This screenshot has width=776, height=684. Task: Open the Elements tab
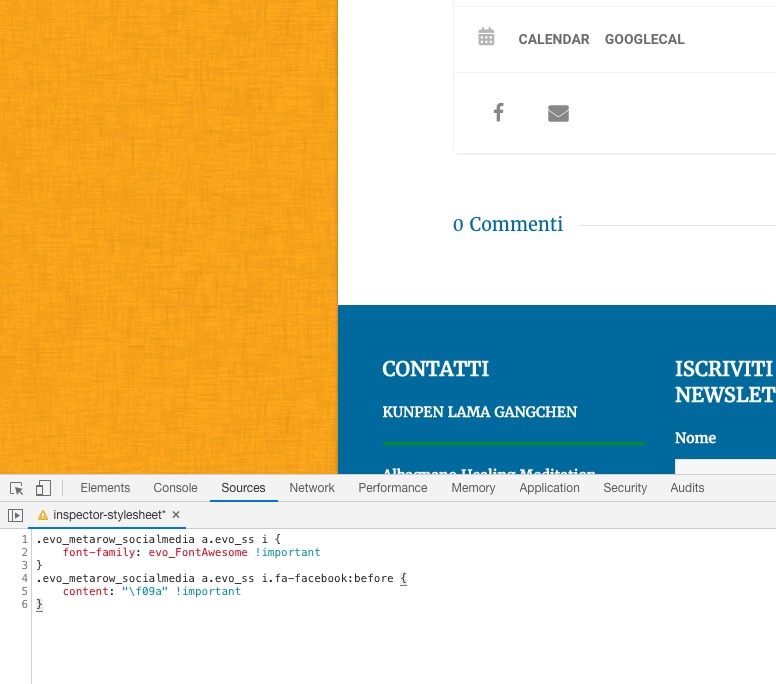[x=105, y=488]
